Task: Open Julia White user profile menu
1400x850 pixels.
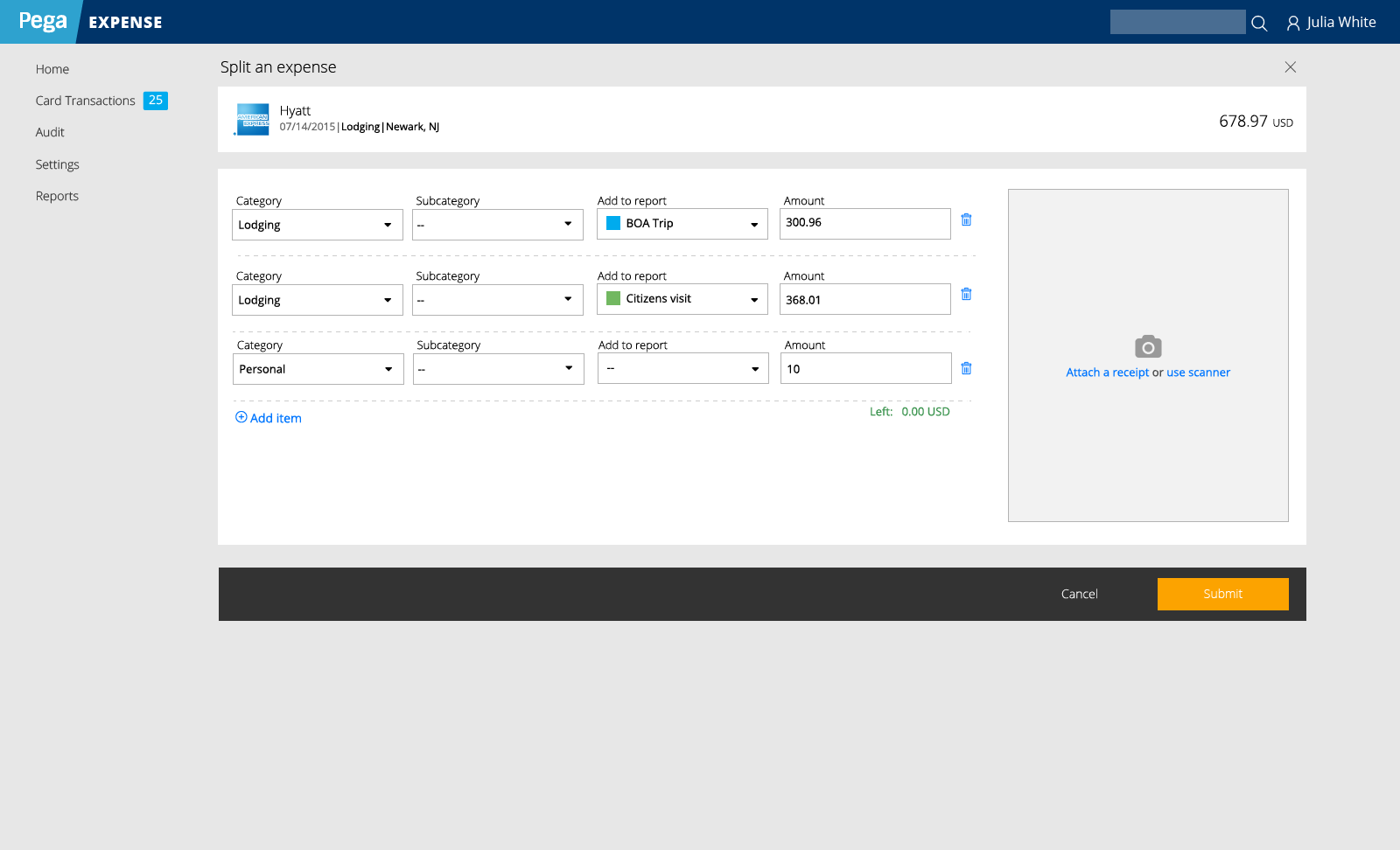Action: tap(1331, 23)
